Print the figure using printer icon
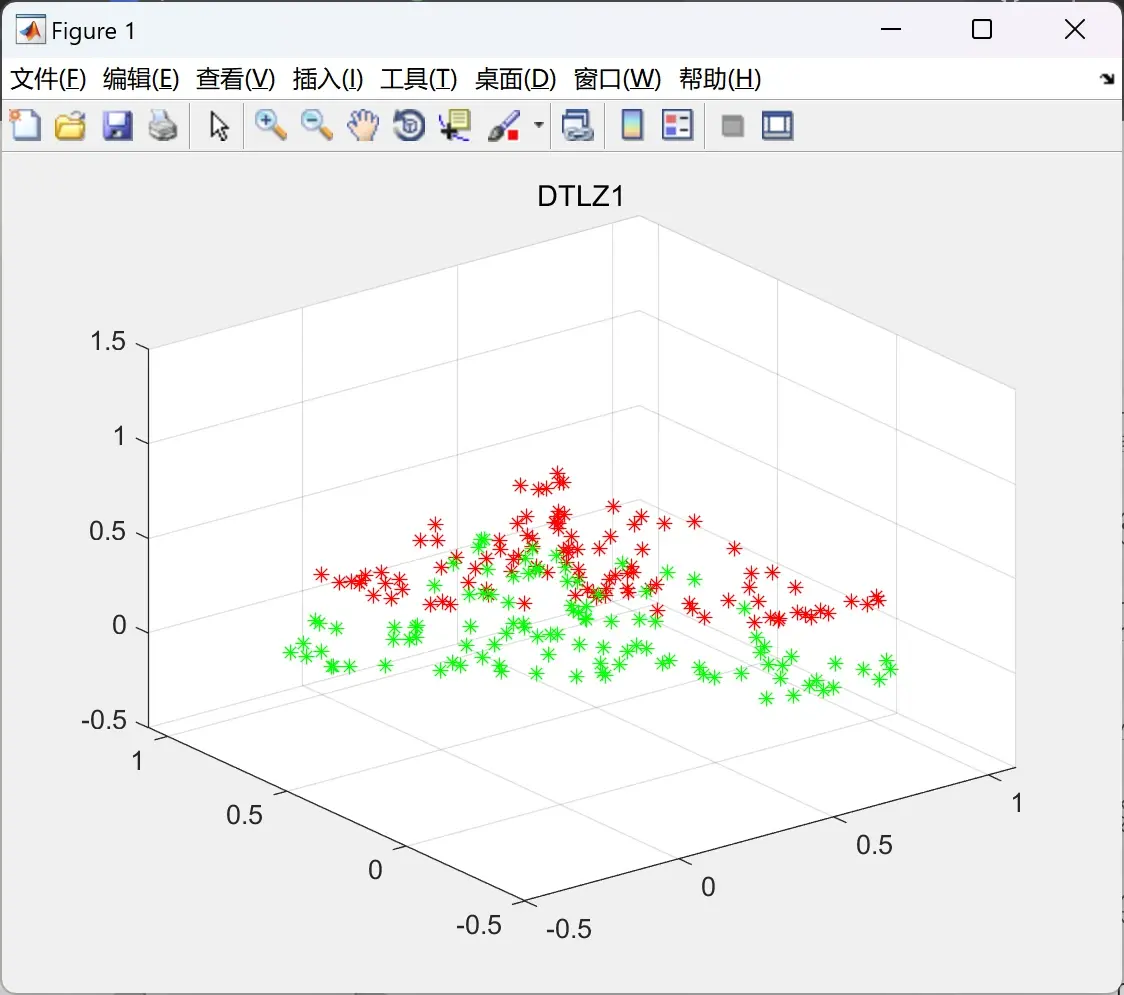This screenshot has height=995, width=1124. 163,125
